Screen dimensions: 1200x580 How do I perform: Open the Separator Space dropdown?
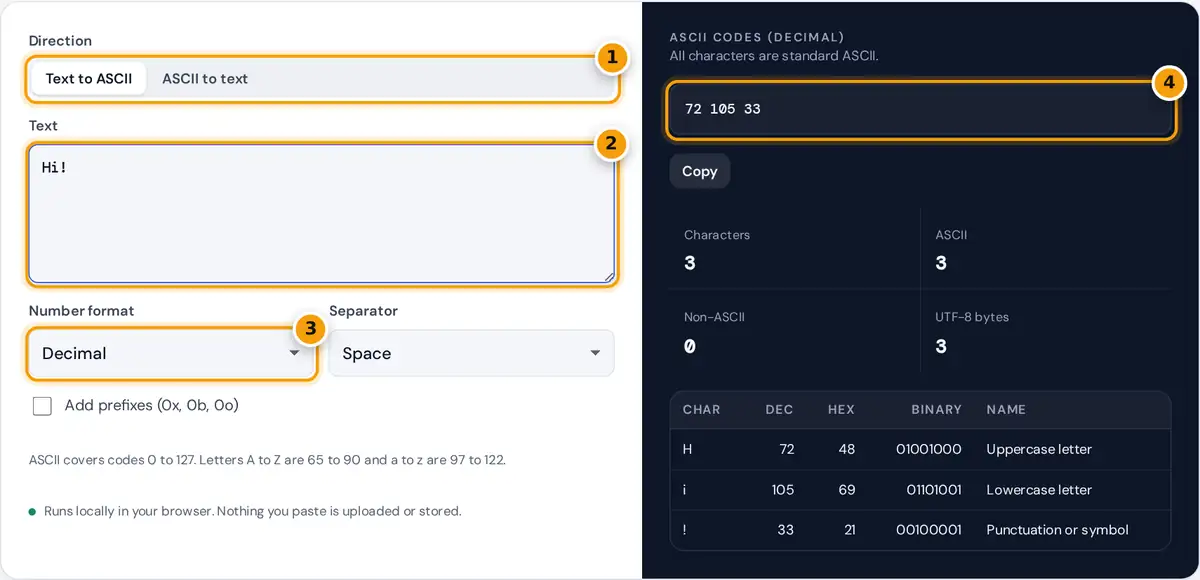tap(472, 353)
